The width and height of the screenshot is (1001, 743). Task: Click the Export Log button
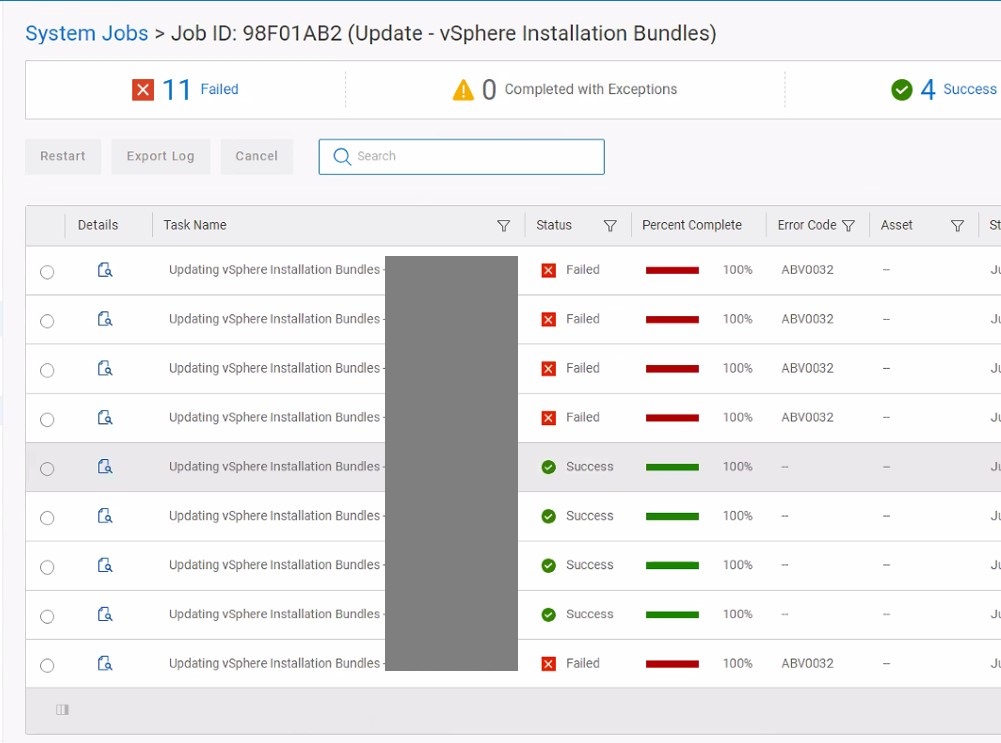point(160,156)
